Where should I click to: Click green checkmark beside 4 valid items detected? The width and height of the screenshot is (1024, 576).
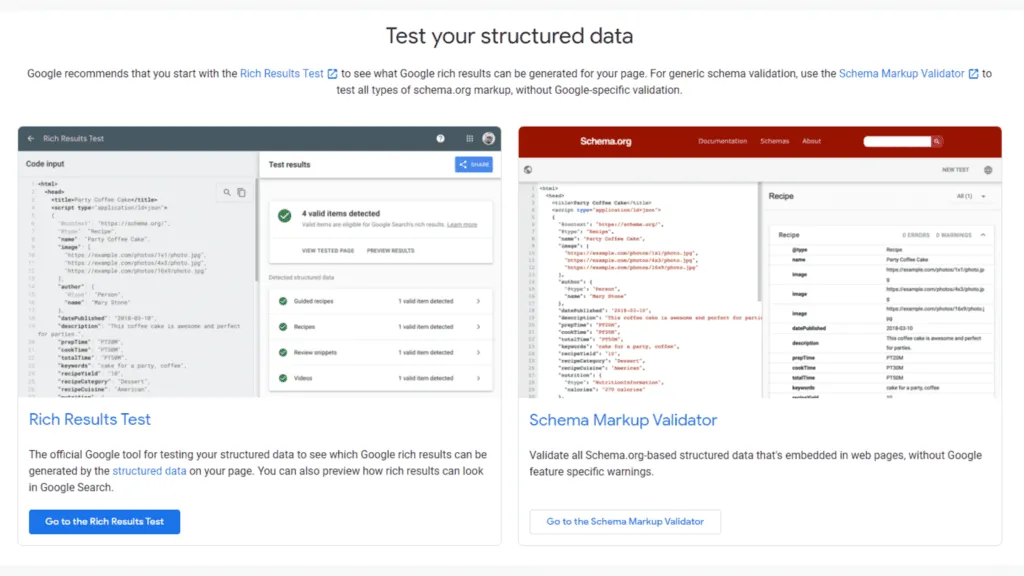coord(285,216)
